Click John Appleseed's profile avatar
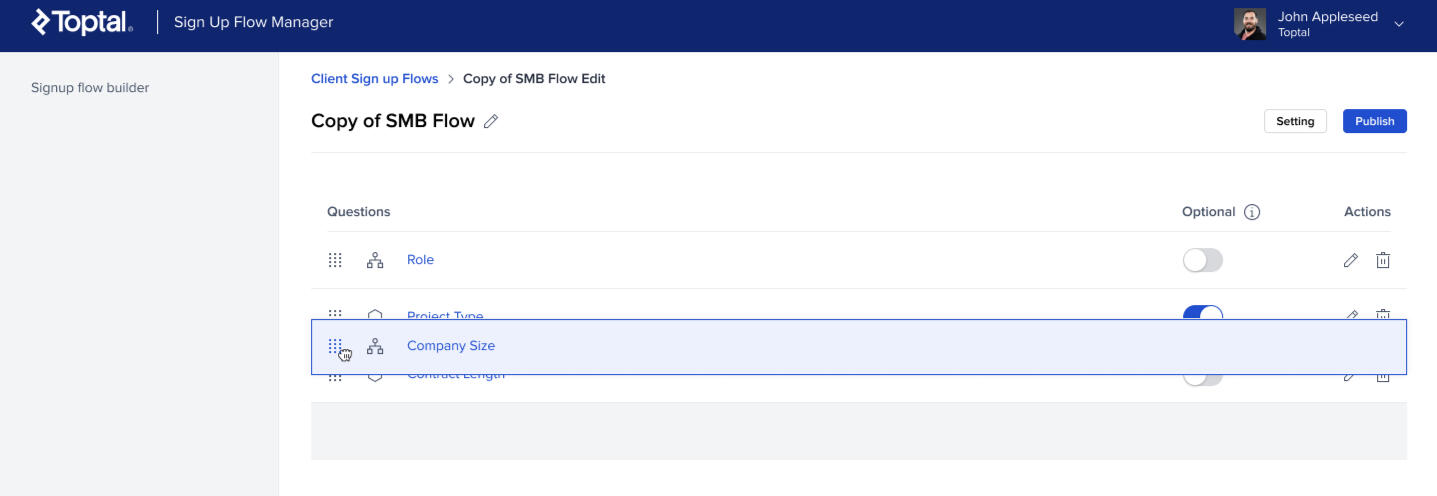This screenshot has width=1437, height=496. (1250, 24)
